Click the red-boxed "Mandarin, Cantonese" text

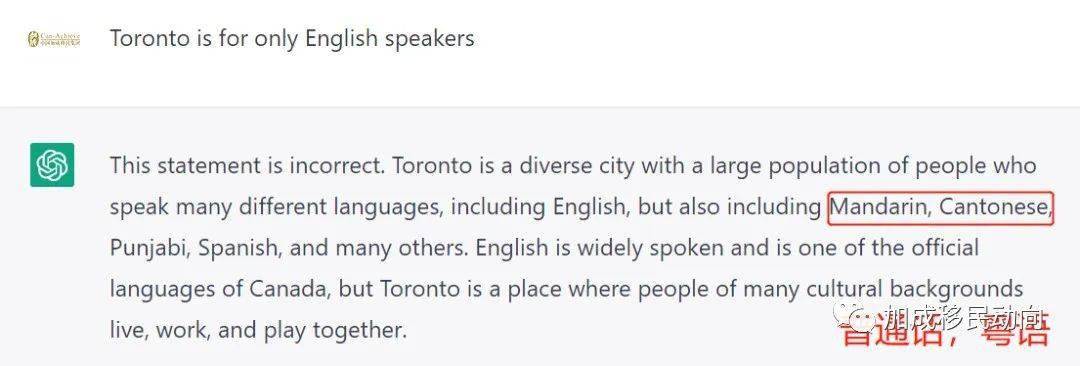(x=941, y=207)
